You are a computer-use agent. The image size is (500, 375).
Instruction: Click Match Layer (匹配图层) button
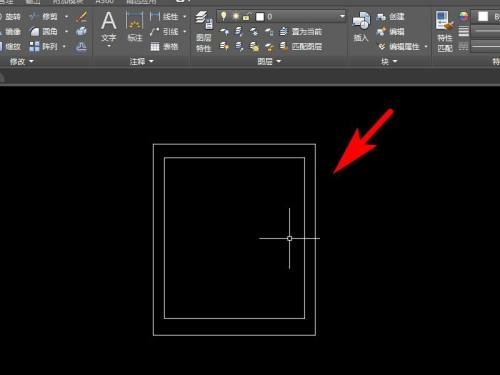[301, 47]
